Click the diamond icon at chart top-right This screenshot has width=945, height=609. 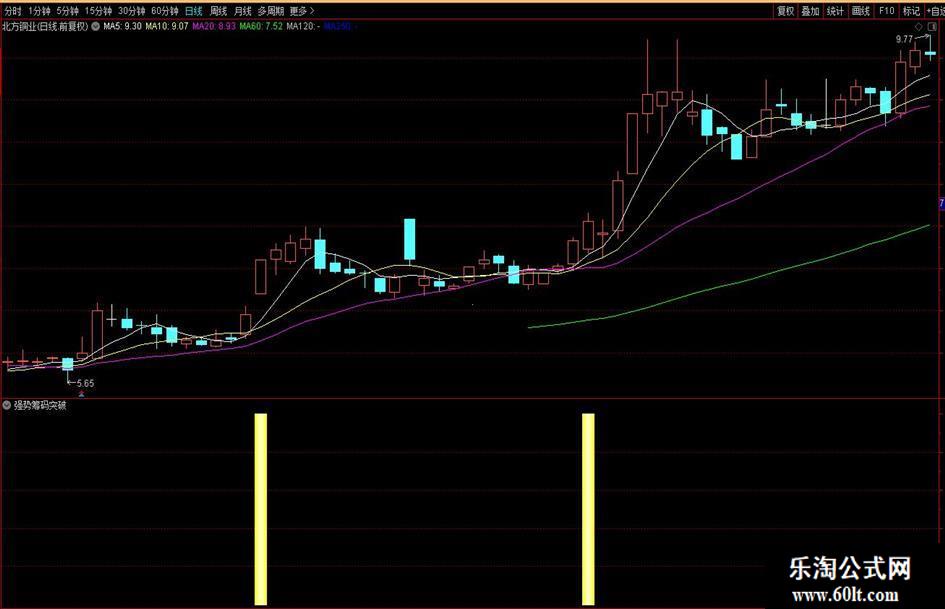pyautogui.click(x=918, y=27)
